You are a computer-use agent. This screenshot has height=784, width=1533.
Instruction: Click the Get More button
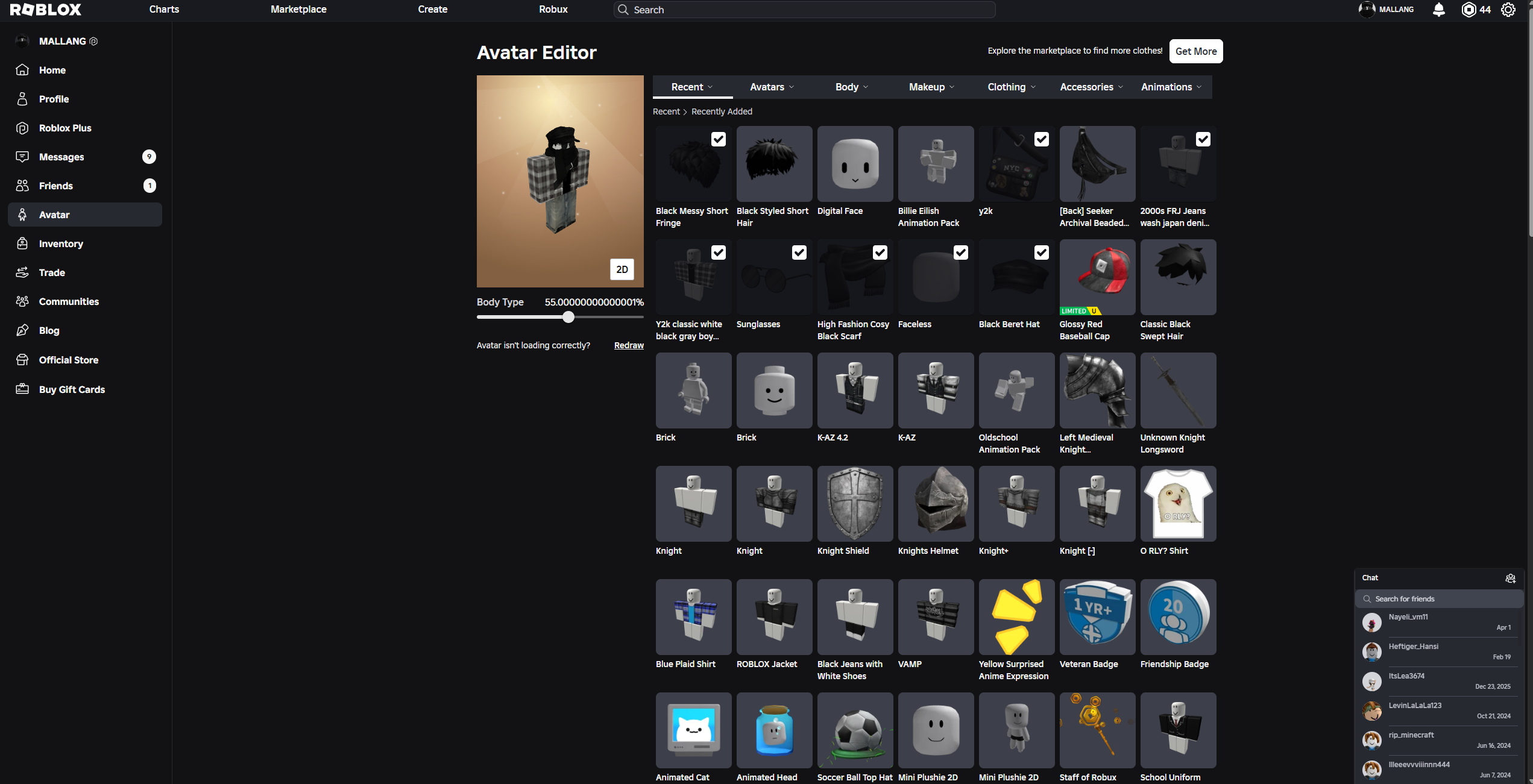coord(1196,51)
